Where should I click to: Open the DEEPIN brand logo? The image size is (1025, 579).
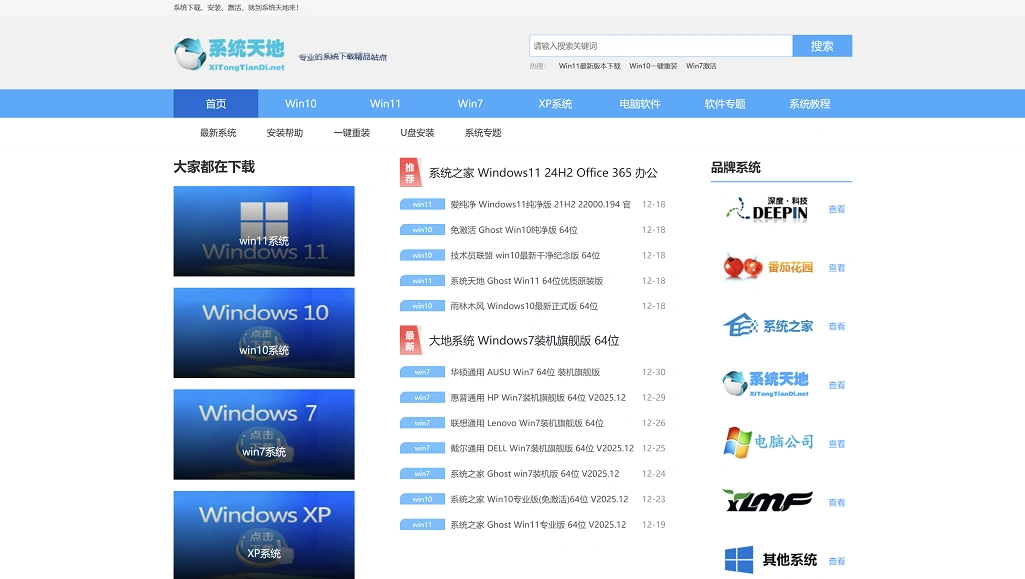coord(767,209)
